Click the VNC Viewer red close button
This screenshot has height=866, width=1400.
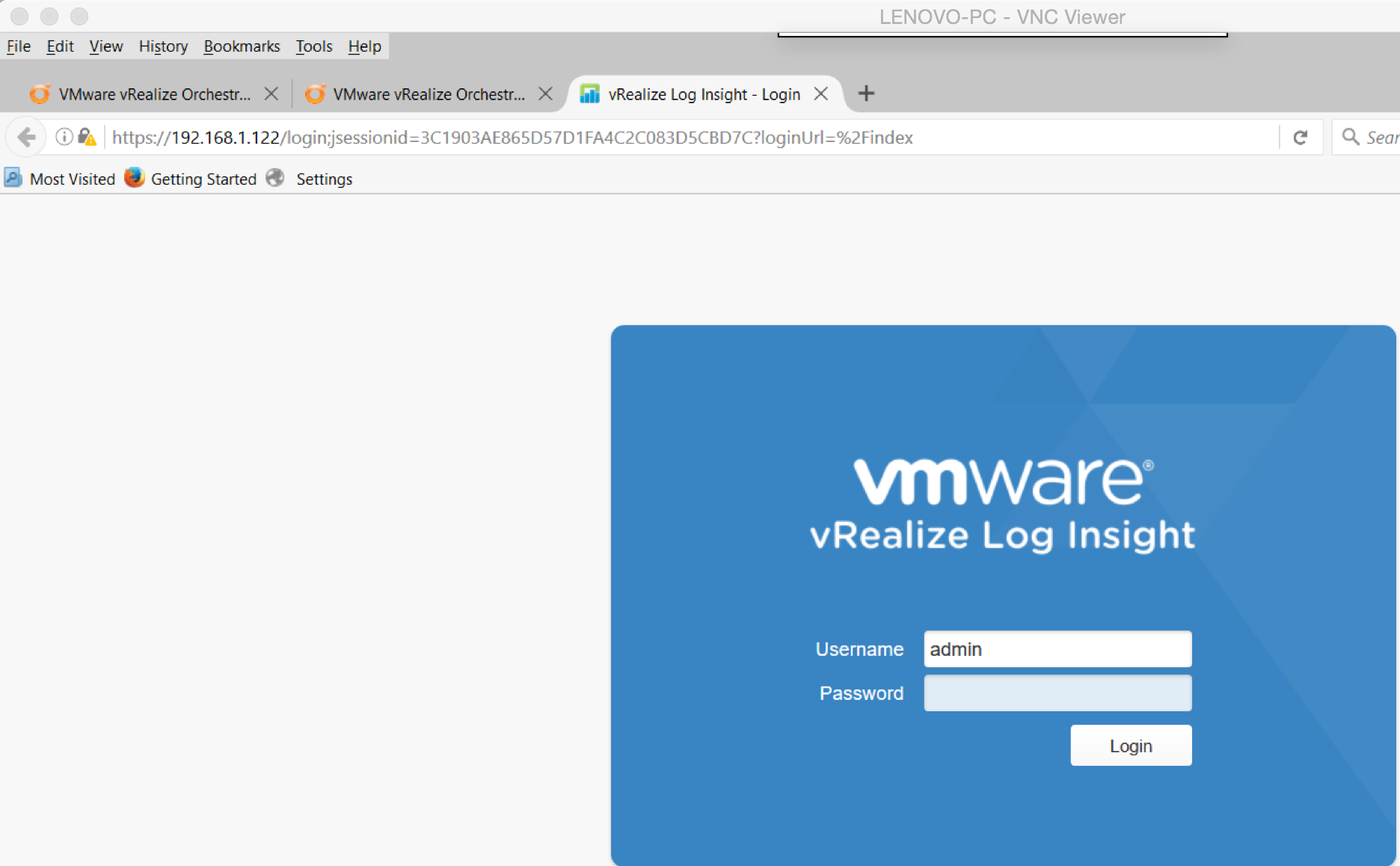pyautogui.click(x=19, y=16)
